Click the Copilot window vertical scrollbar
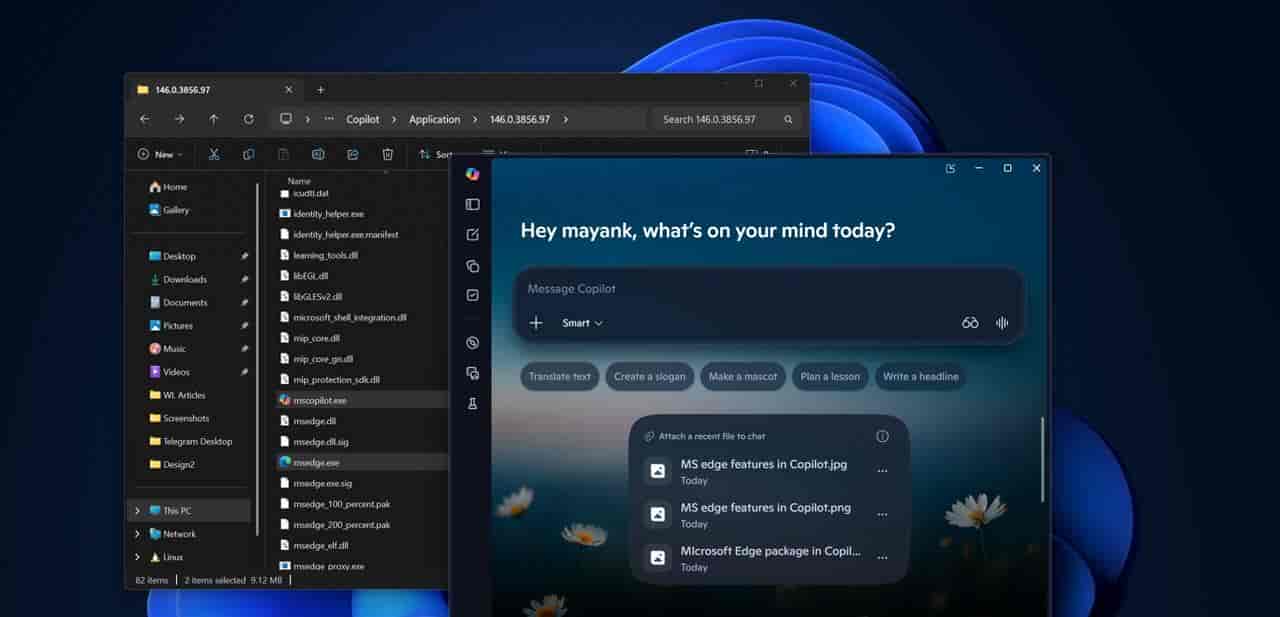Viewport: 1280px width, 617px height. pos(1042,460)
